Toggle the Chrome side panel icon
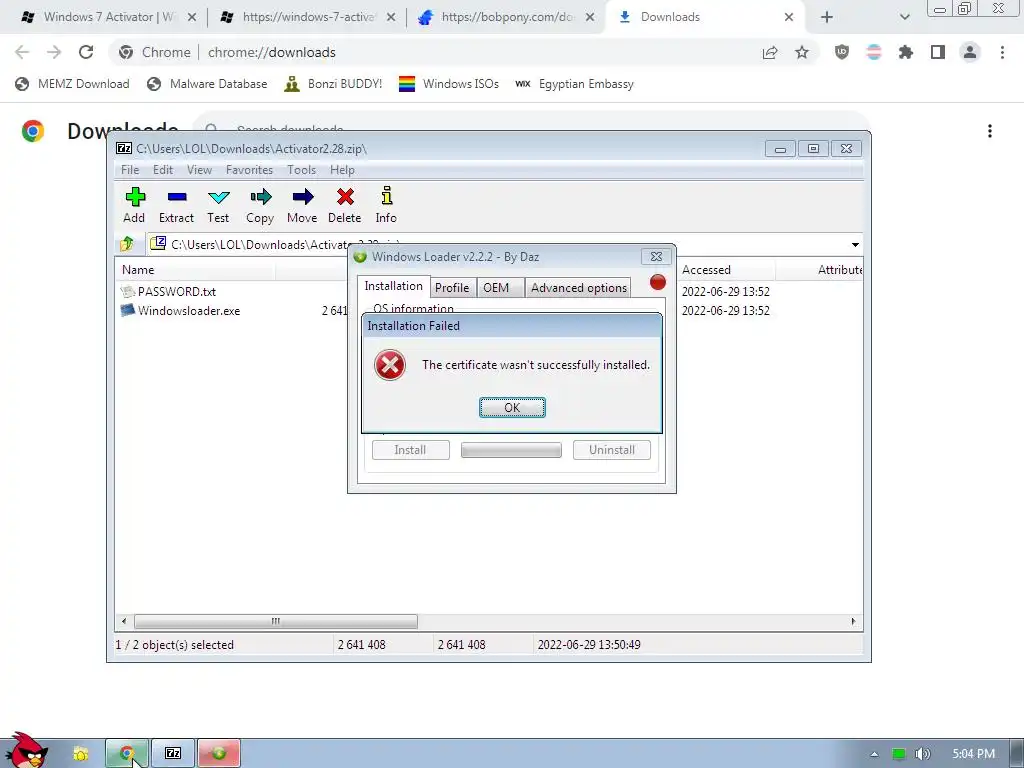The image size is (1024, 768). click(938, 52)
